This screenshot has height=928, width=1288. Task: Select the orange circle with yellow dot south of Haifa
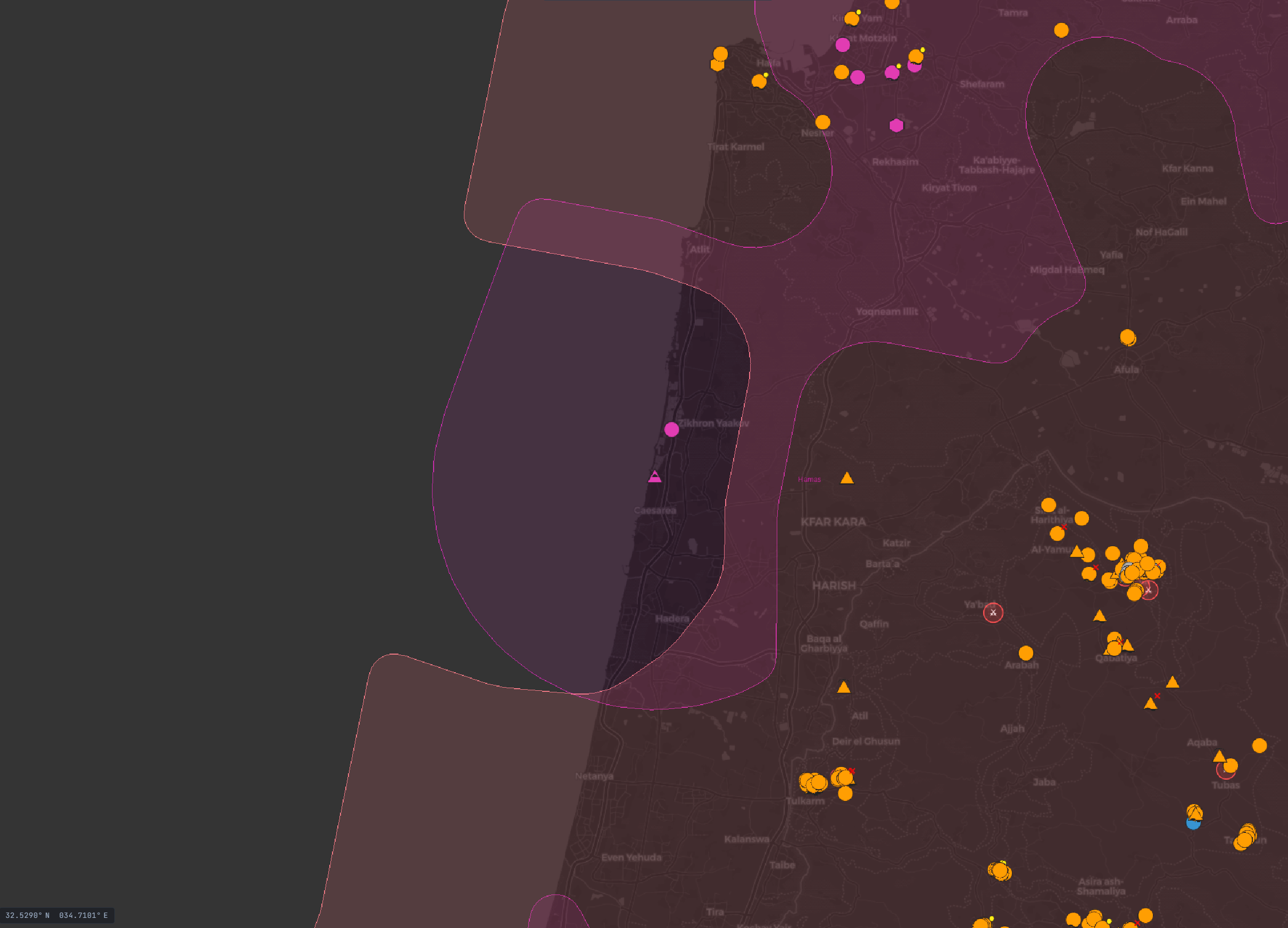(x=759, y=81)
